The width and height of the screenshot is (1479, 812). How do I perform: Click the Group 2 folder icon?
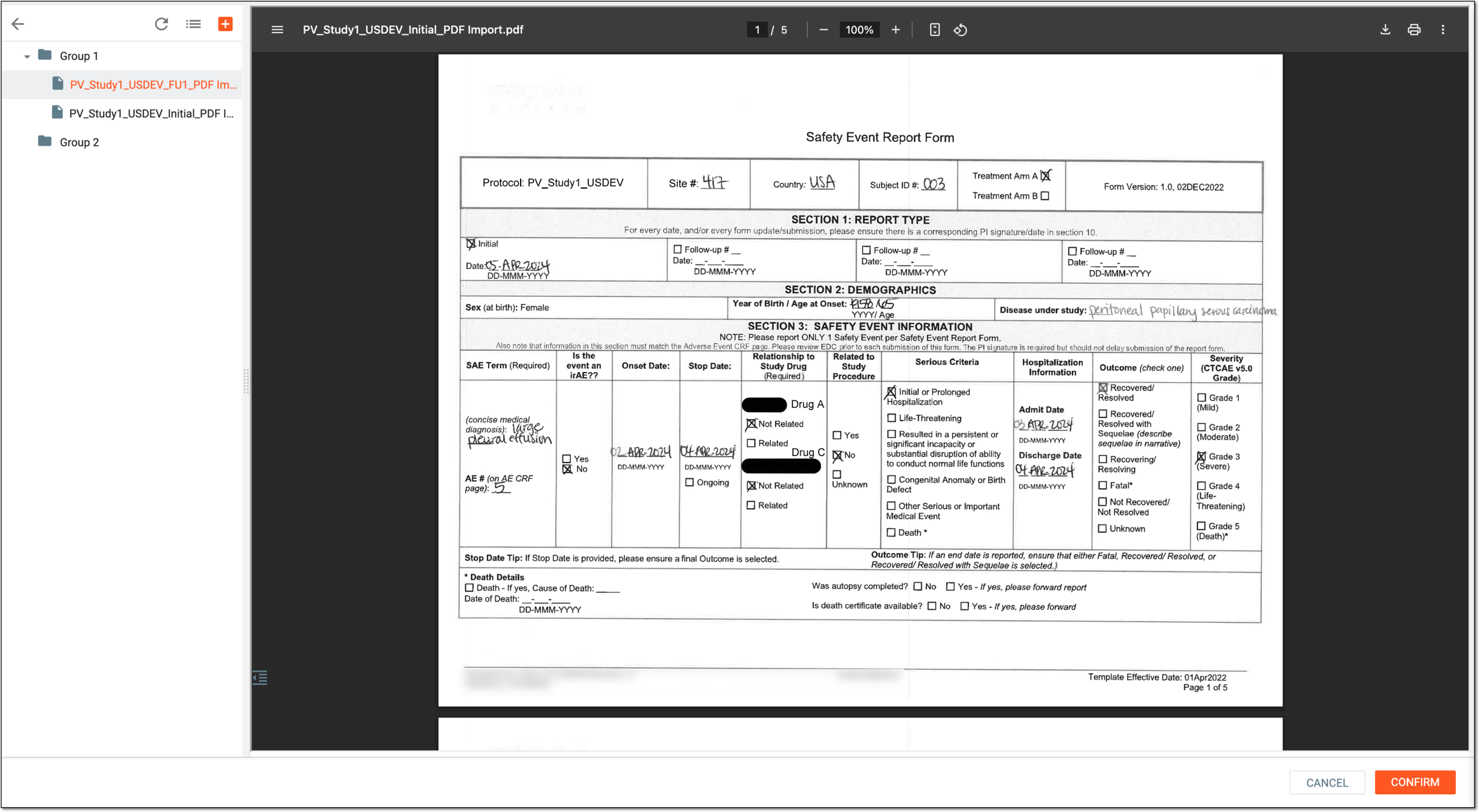click(x=45, y=141)
